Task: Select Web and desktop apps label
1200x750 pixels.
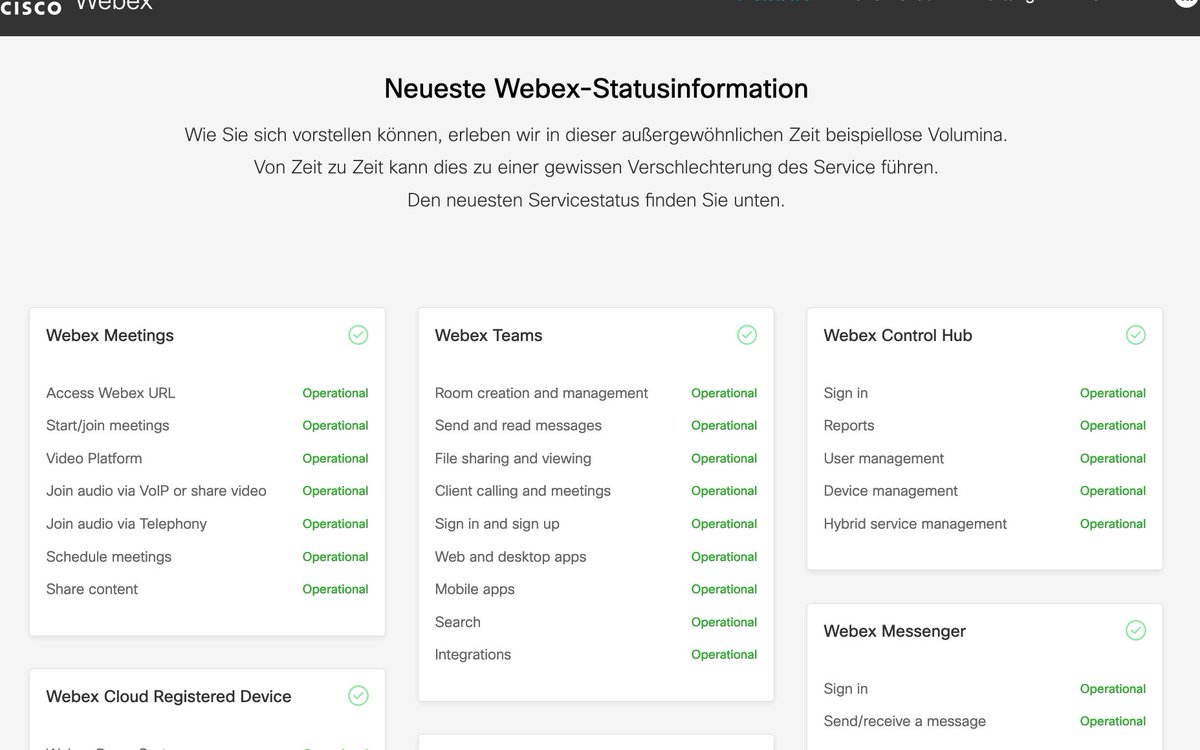Action: (511, 557)
